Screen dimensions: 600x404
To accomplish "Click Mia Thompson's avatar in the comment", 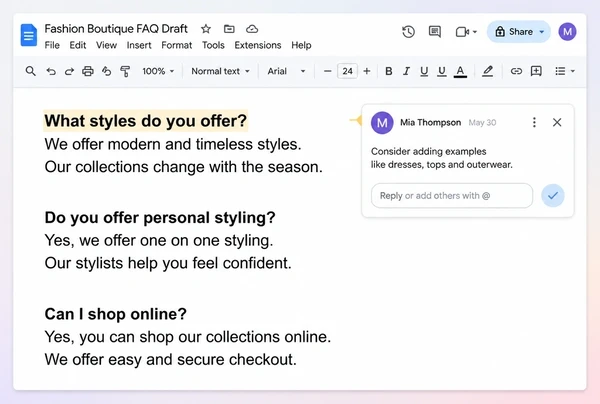I will pos(382,123).
